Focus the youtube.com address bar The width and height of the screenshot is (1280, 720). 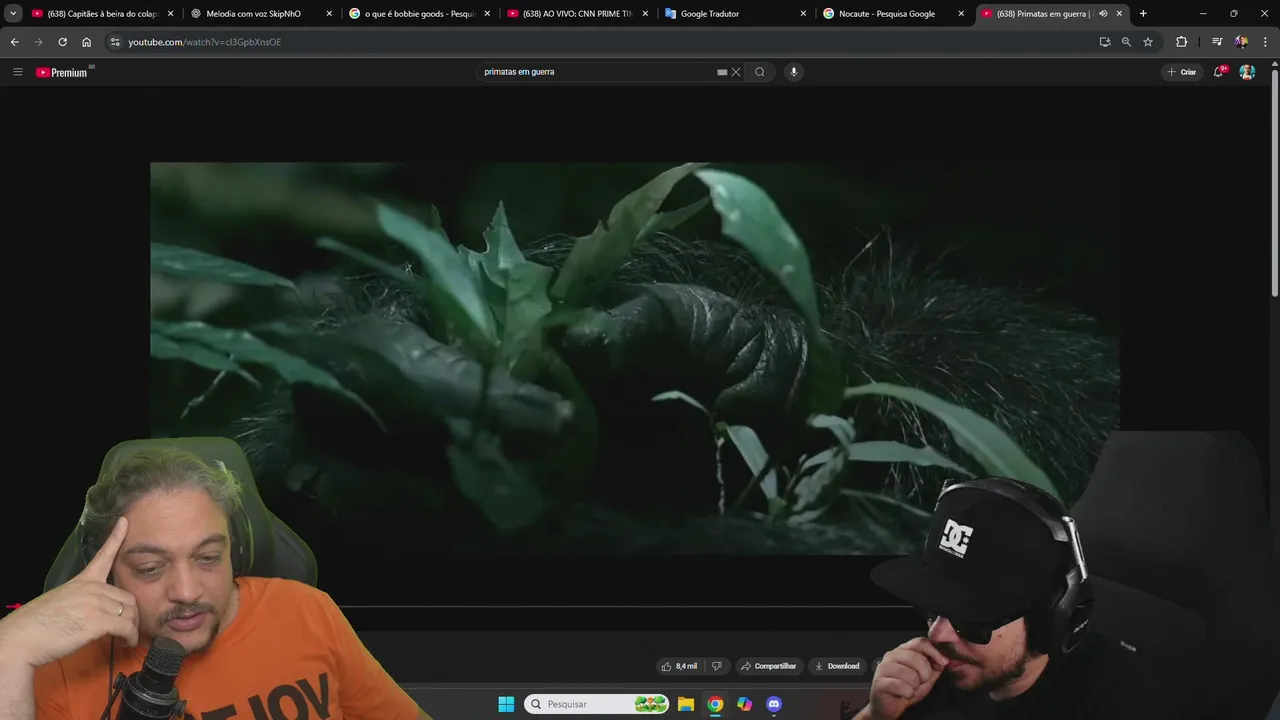[600, 42]
